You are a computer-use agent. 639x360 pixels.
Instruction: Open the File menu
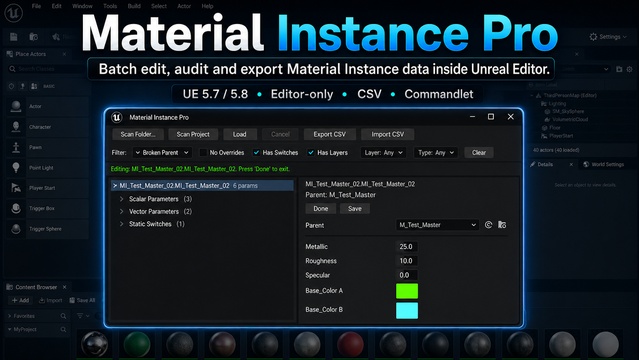click(36, 6)
